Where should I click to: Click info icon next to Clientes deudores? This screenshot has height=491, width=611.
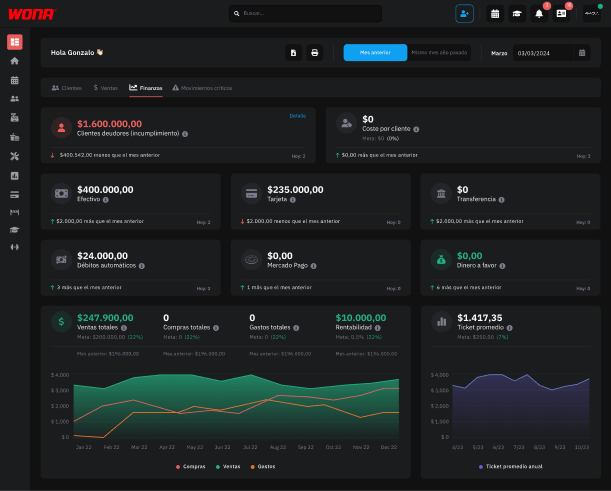click(185, 134)
